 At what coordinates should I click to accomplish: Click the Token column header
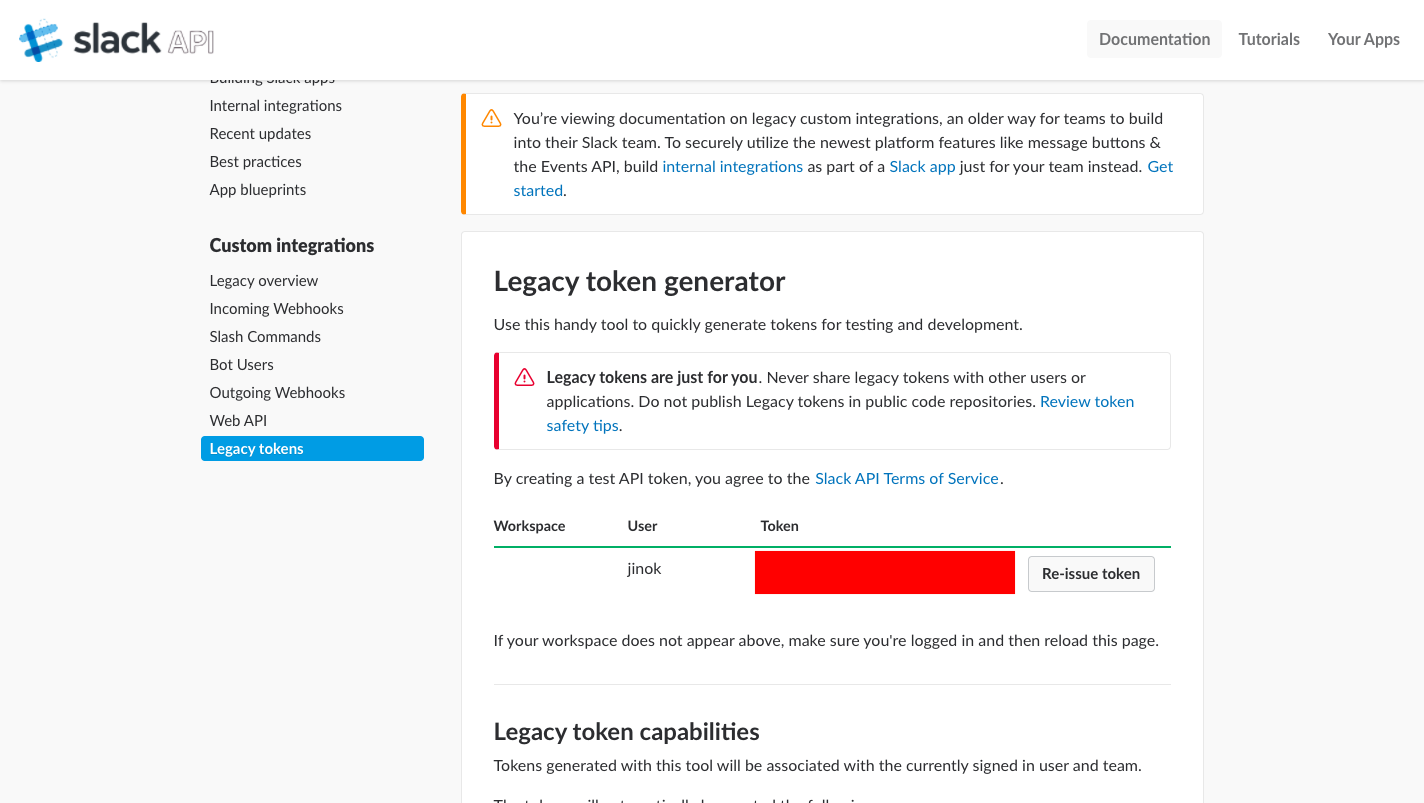coord(779,526)
